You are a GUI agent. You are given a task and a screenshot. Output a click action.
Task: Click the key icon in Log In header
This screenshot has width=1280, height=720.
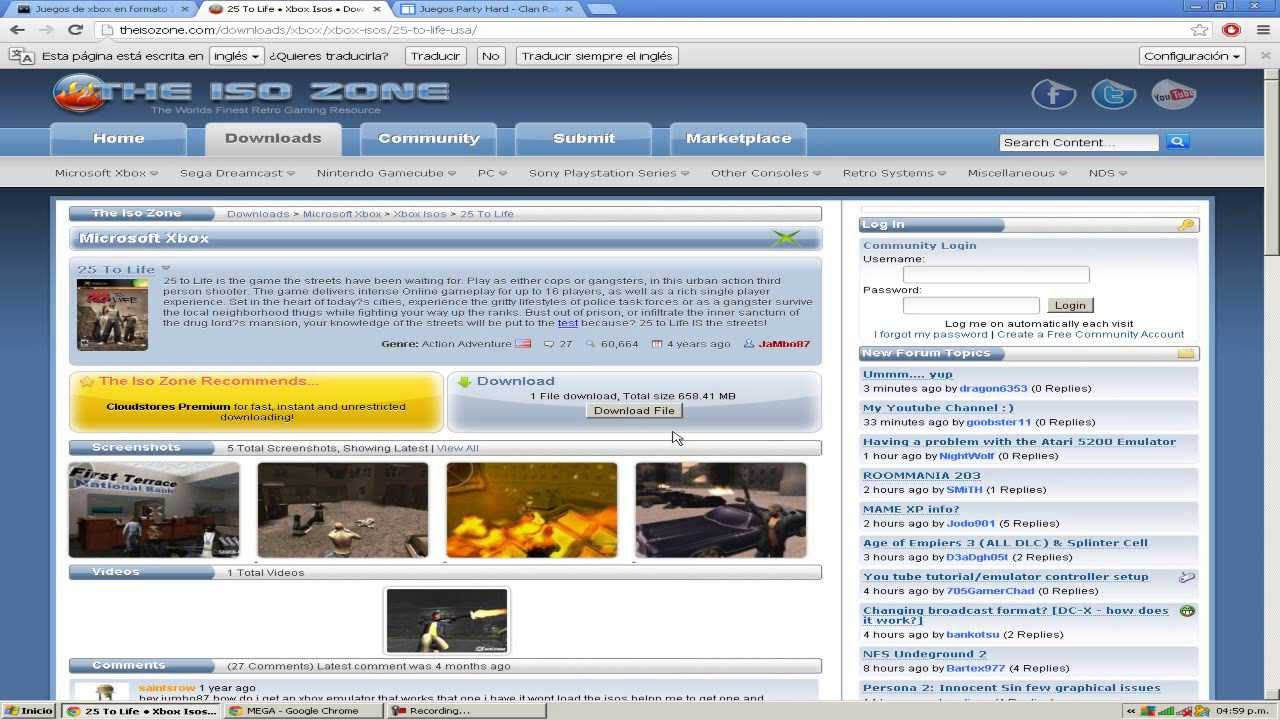pyautogui.click(x=1186, y=225)
